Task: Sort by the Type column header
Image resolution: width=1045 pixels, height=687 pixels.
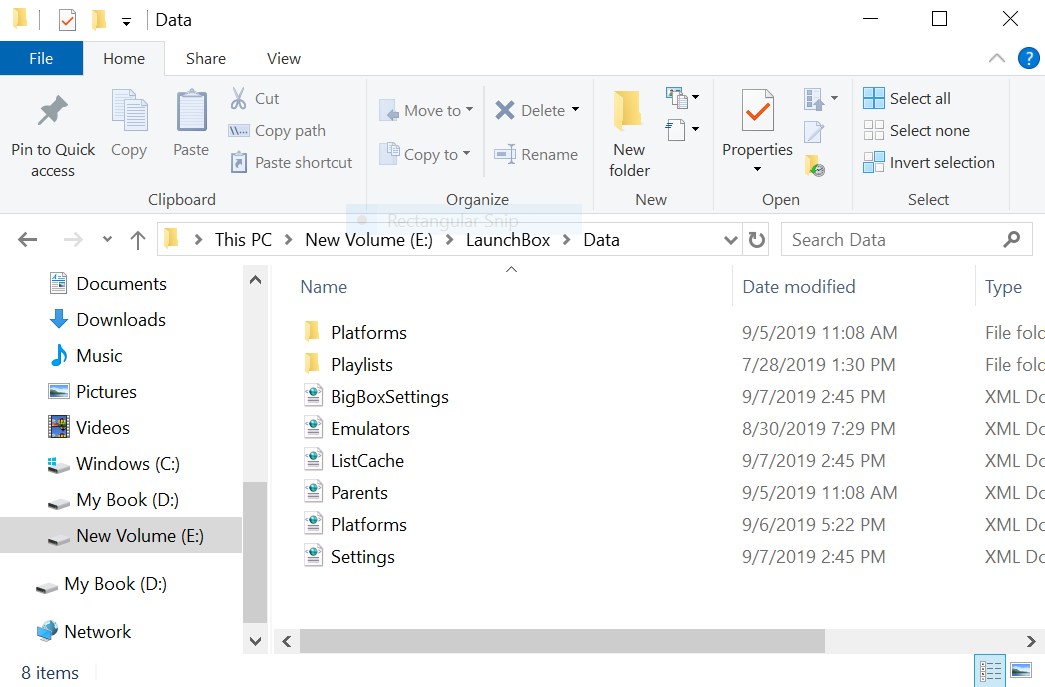Action: coord(1003,287)
